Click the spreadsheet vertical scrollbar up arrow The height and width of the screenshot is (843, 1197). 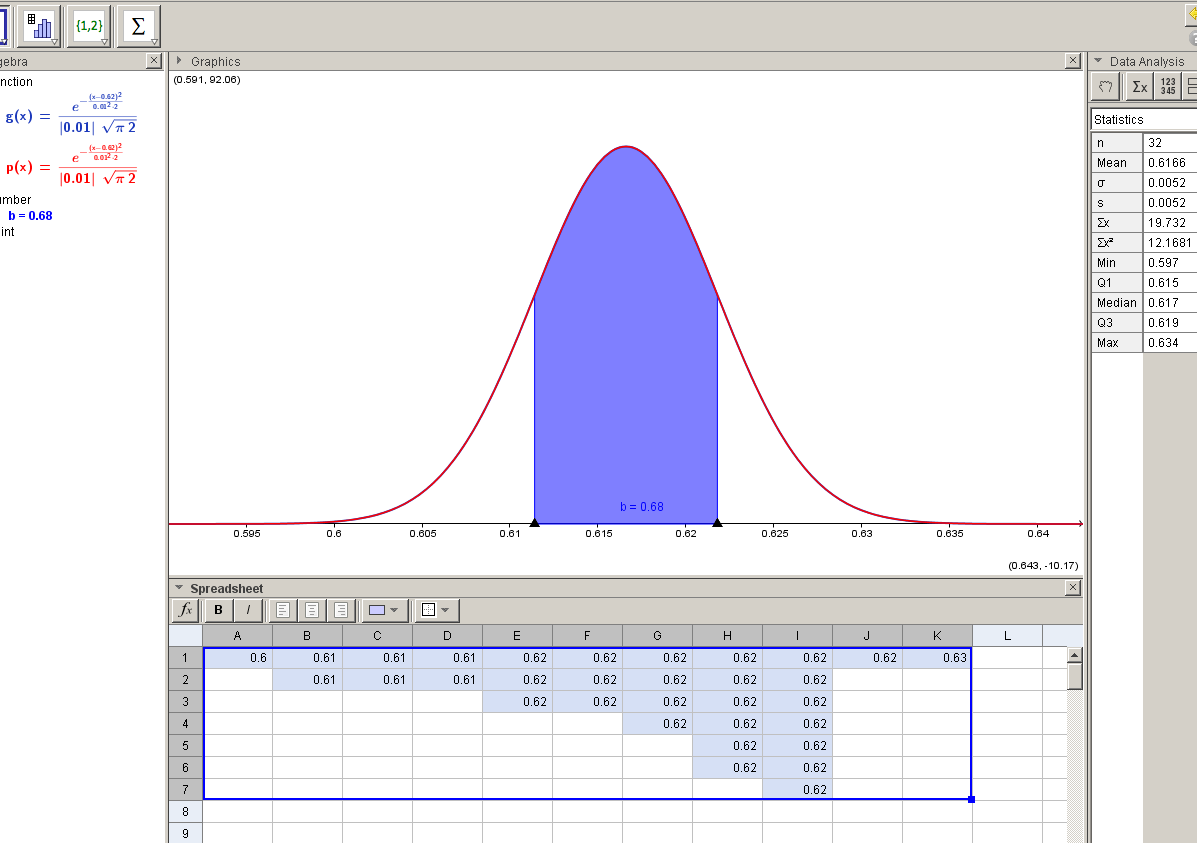coord(1075,655)
